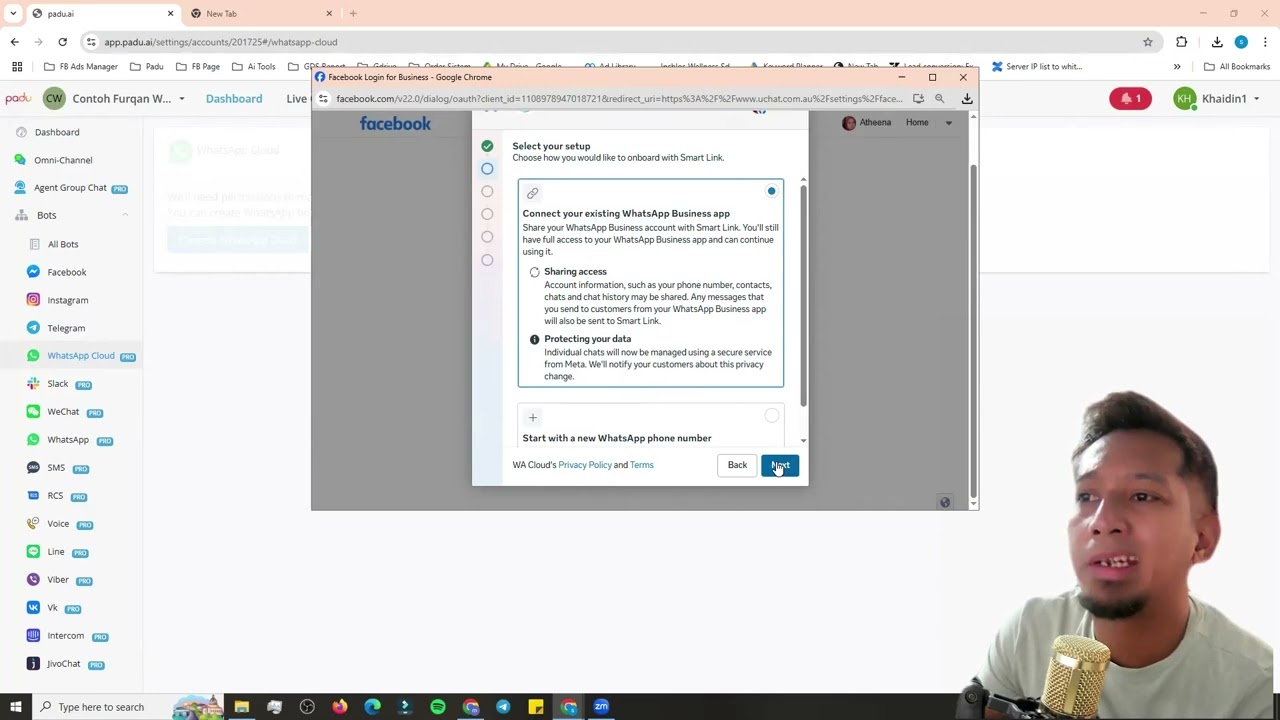The image size is (1280, 720).
Task: Open the green WhatsApp PRO icon in sidebar
Action: [x=33, y=440]
